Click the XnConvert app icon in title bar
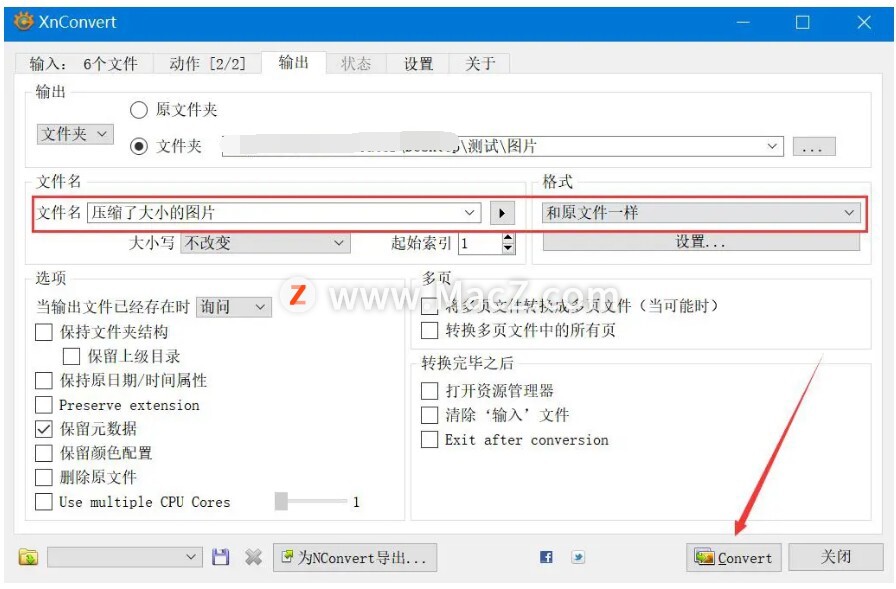The image size is (896, 589). tap(23, 22)
